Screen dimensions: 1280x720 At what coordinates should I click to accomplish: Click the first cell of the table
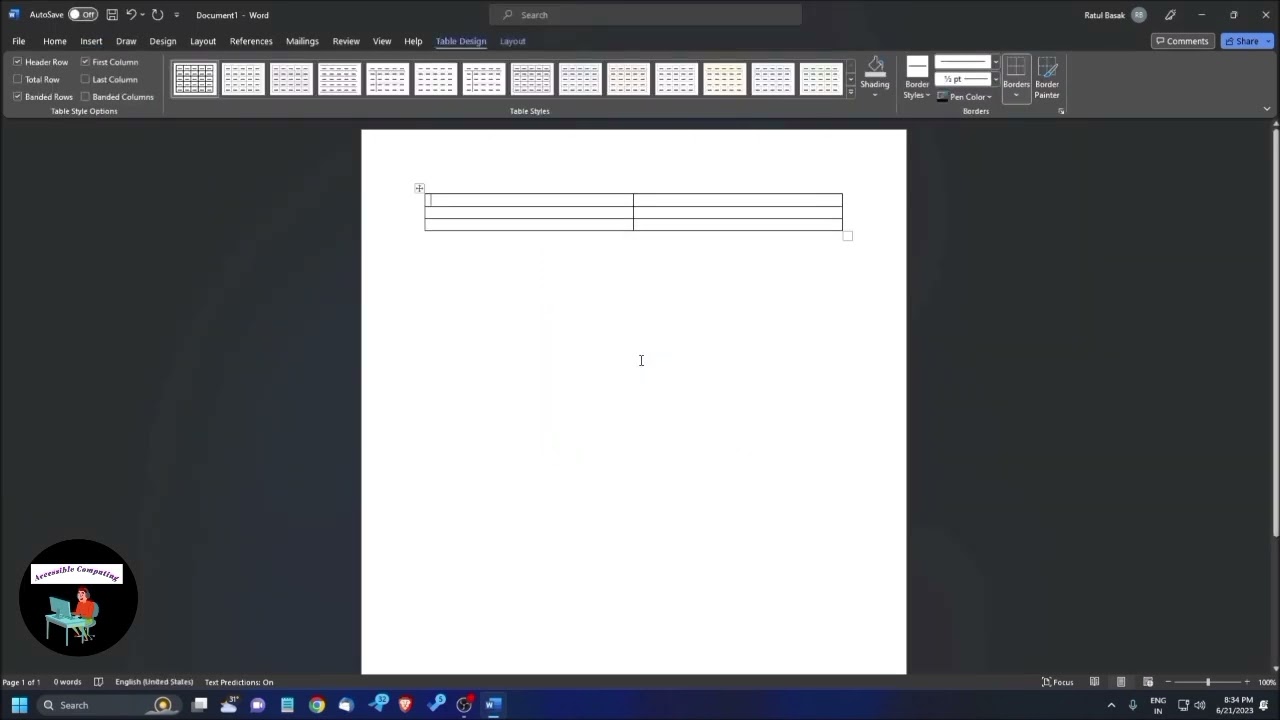(x=529, y=200)
